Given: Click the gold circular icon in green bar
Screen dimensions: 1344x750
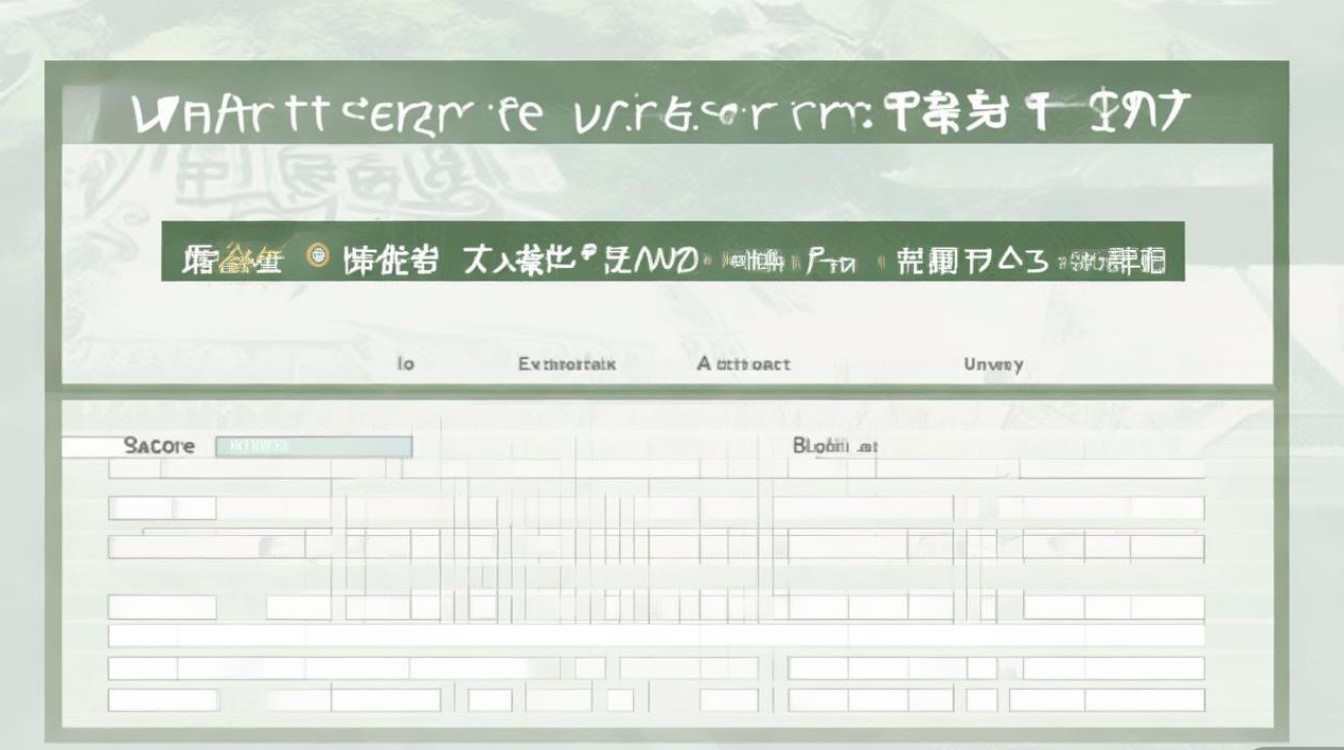Looking at the screenshot, I should tap(319, 256).
